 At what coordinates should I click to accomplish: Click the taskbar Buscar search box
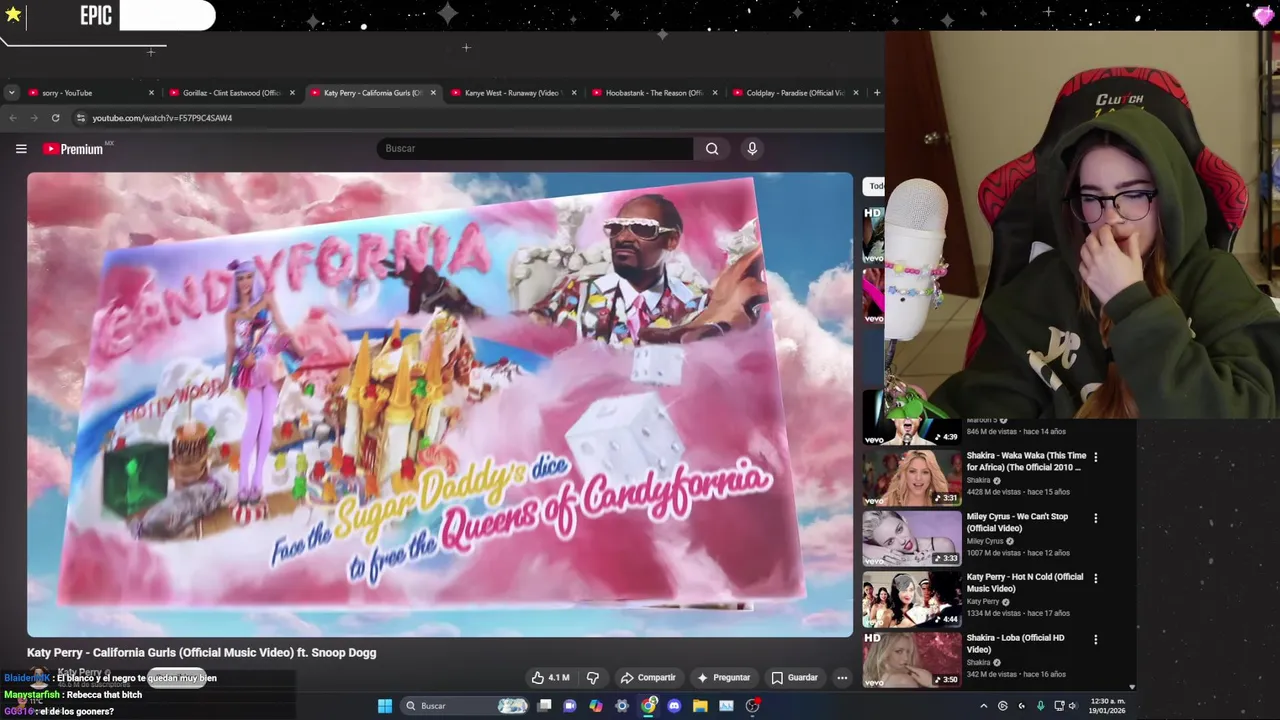(x=465, y=706)
